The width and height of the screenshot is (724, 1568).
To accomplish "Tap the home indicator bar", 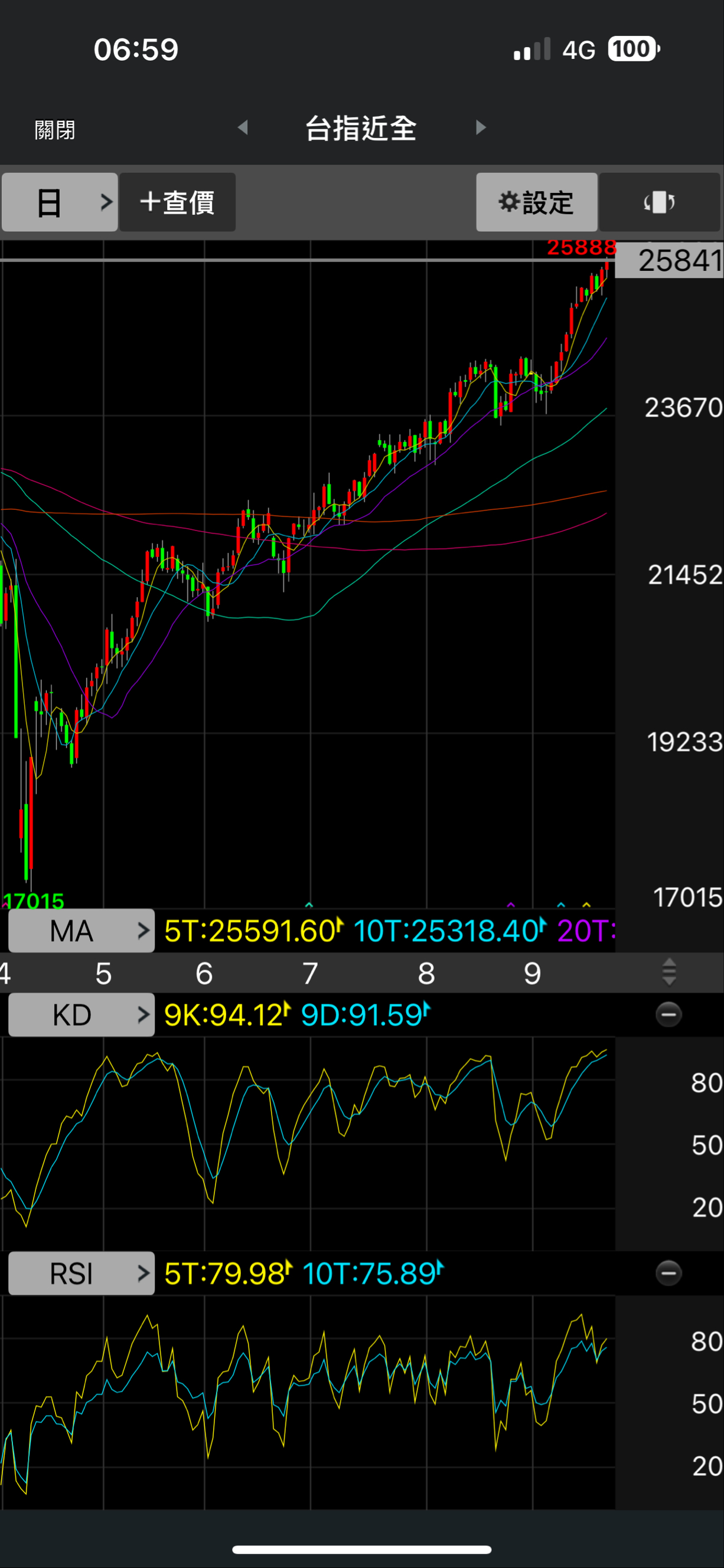I will 361,1549.
